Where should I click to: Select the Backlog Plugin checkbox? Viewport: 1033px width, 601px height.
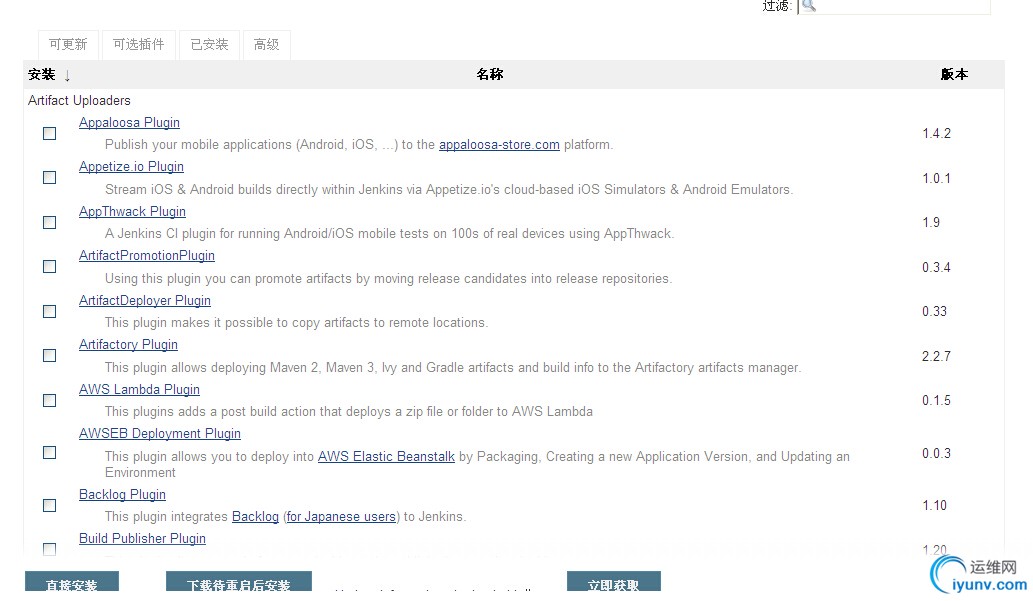point(49,505)
